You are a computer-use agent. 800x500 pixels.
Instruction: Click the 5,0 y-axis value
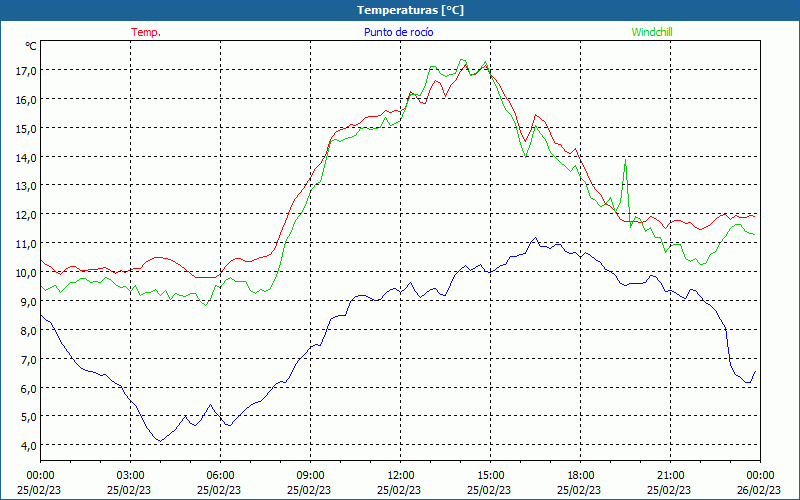tap(28, 417)
